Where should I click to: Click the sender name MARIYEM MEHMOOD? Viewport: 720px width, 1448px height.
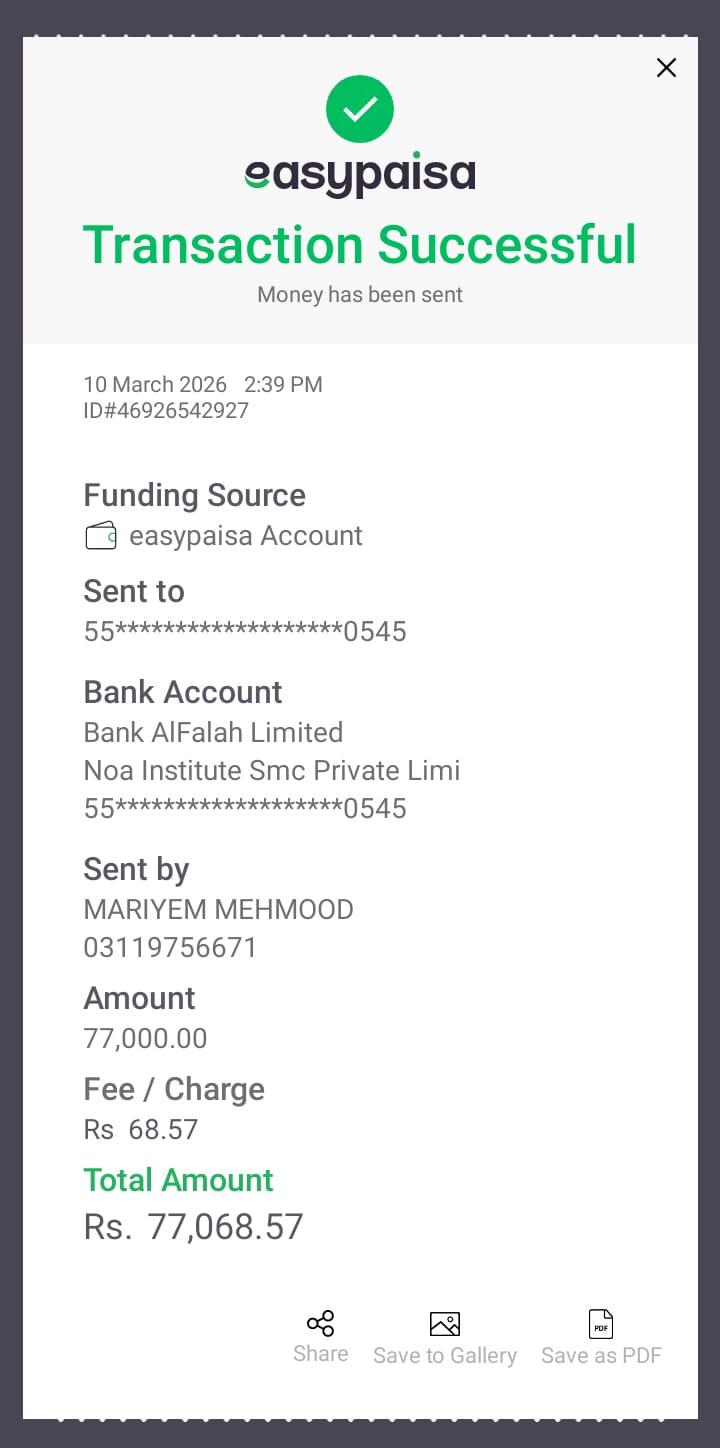219,910
